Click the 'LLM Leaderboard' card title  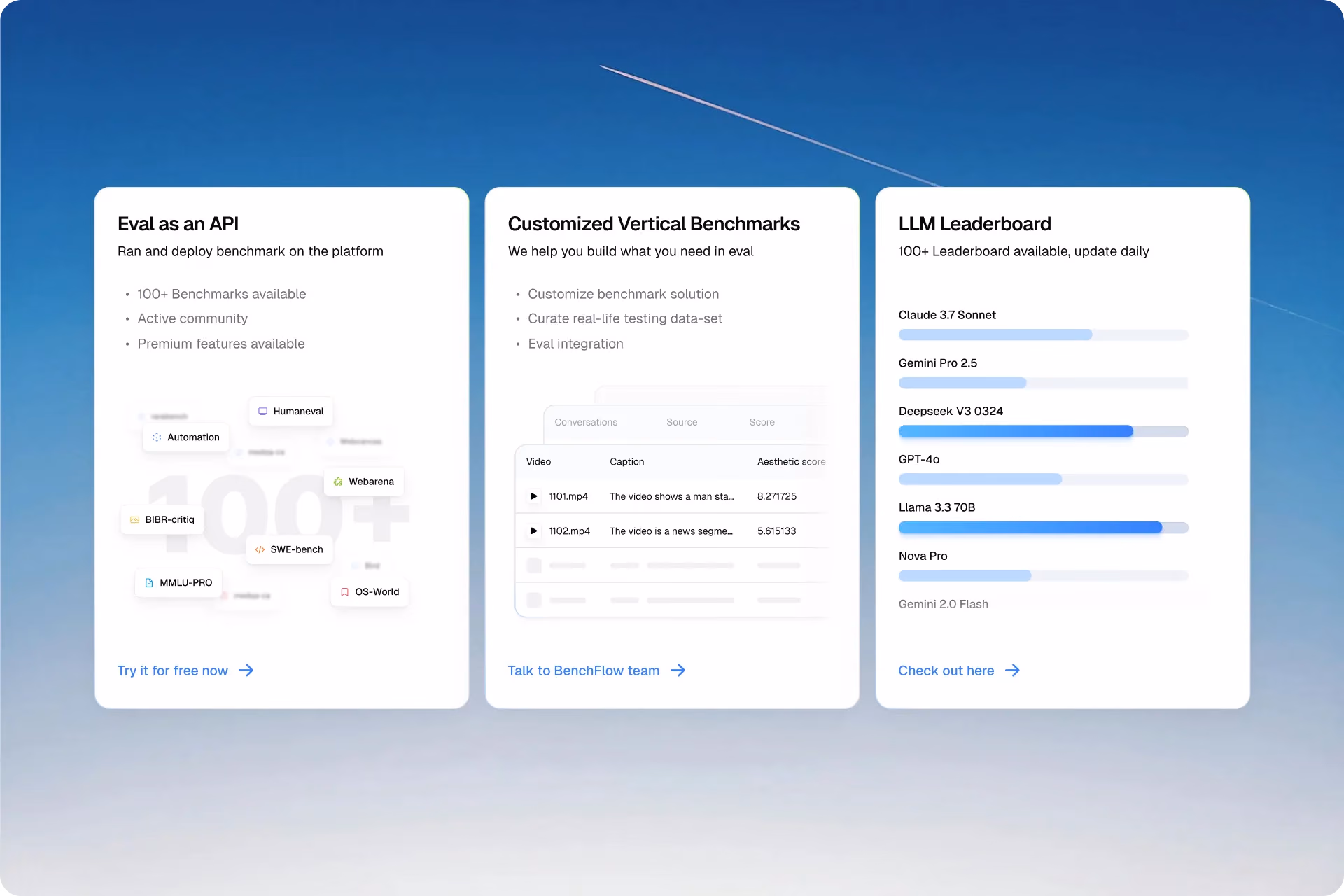click(974, 224)
